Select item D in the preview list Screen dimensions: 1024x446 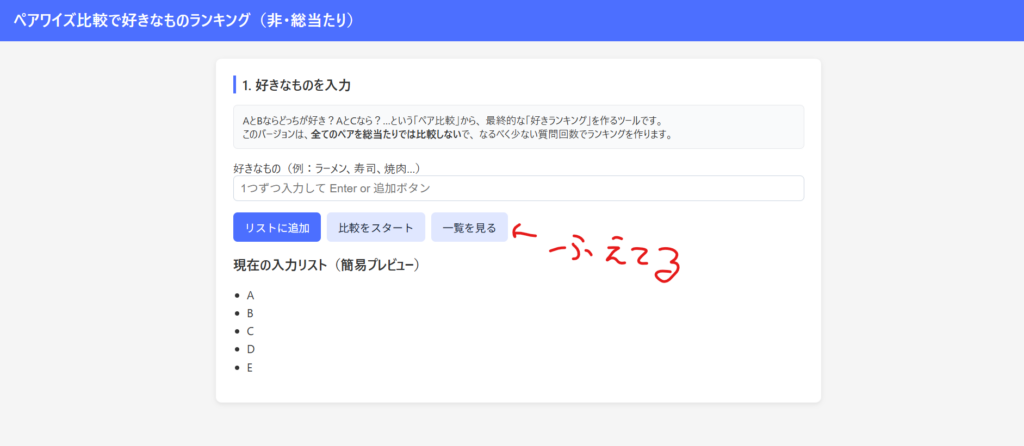[x=250, y=350]
